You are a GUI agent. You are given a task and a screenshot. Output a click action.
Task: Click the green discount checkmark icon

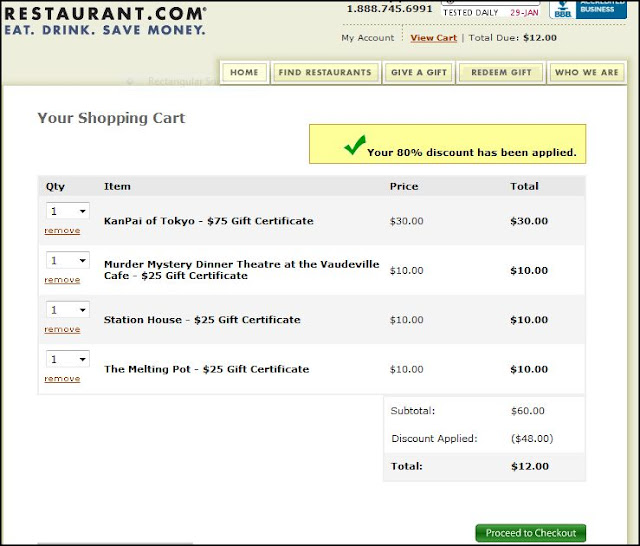tap(354, 145)
